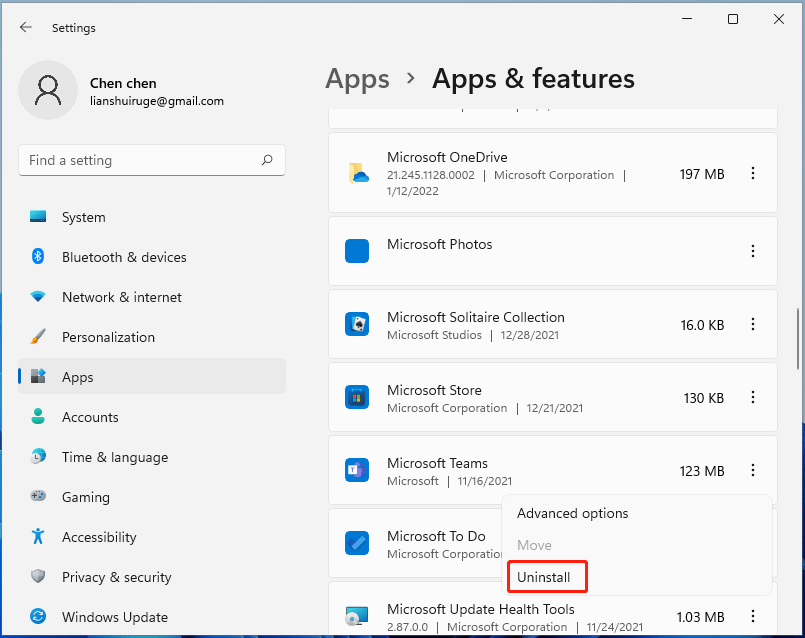Click the Microsoft Teams app icon
The image size is (805, 638).
[357, 470]
